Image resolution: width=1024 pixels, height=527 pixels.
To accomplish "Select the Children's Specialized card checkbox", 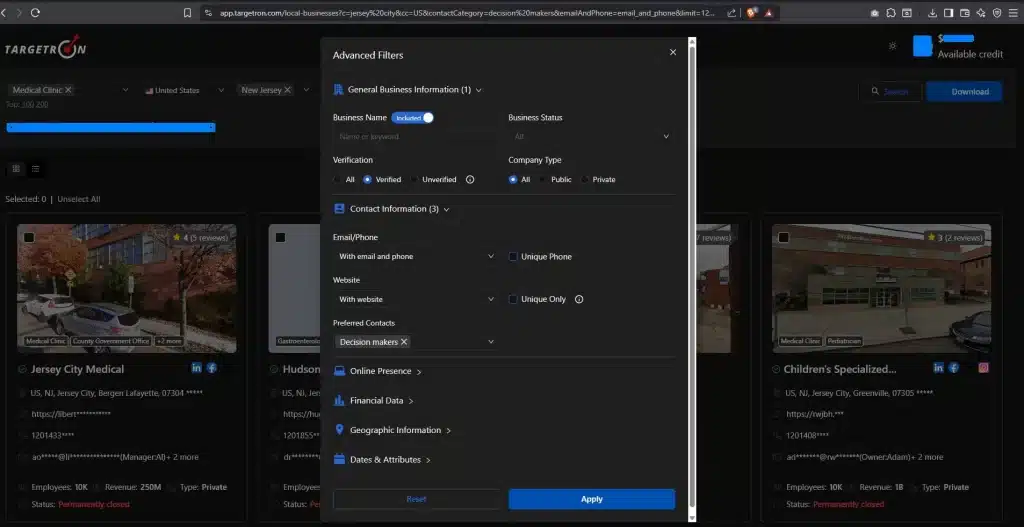I will click(x=783, y=237).
